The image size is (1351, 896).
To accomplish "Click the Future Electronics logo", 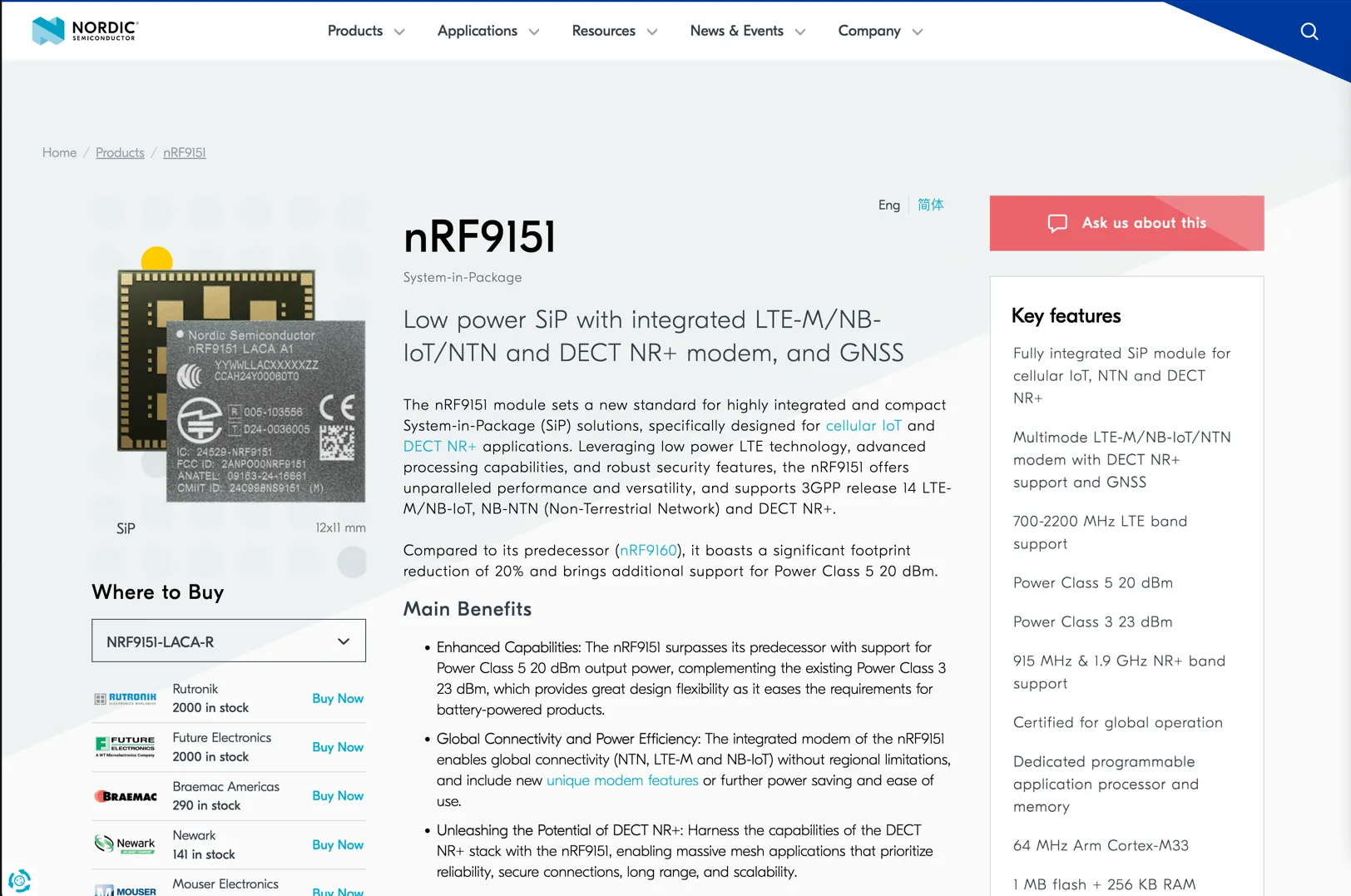I will (126, 747).
